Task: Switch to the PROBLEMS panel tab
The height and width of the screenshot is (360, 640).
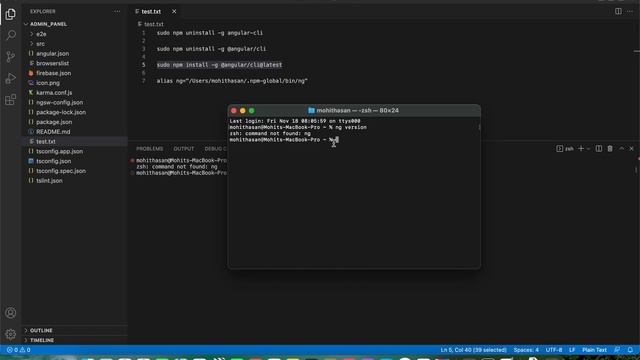Action: (150, 149)
